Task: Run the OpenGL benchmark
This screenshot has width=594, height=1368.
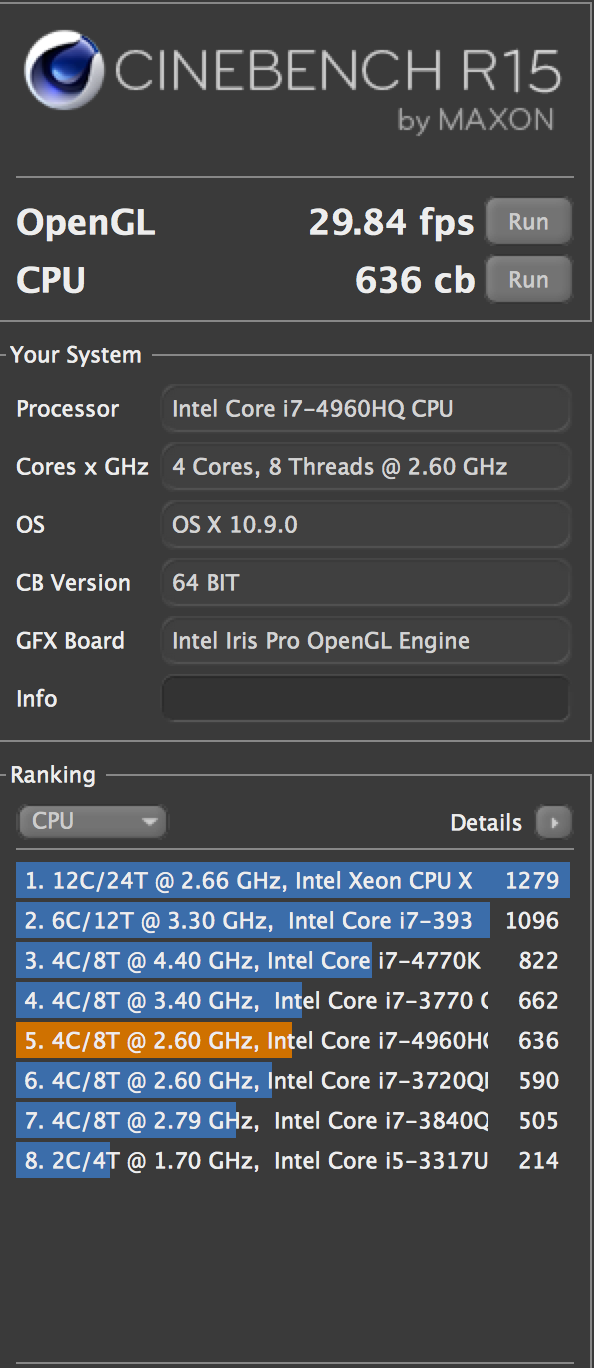Action: 528,221
